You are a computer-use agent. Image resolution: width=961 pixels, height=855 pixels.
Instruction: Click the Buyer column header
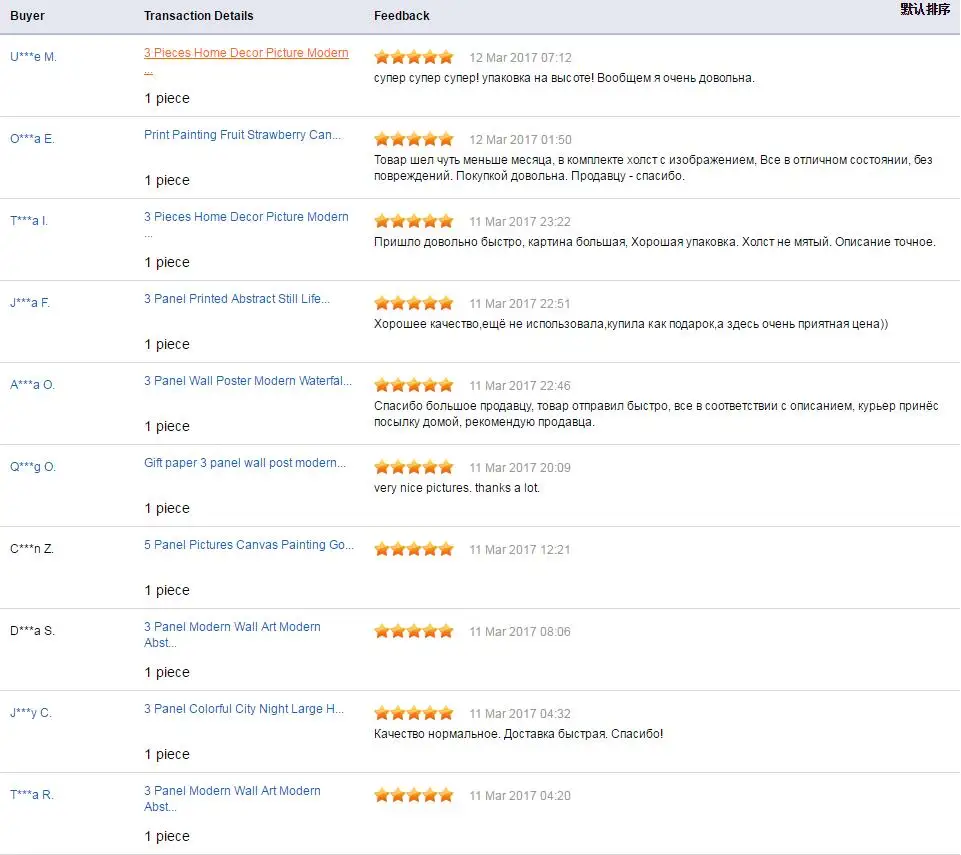click(27, 15)
